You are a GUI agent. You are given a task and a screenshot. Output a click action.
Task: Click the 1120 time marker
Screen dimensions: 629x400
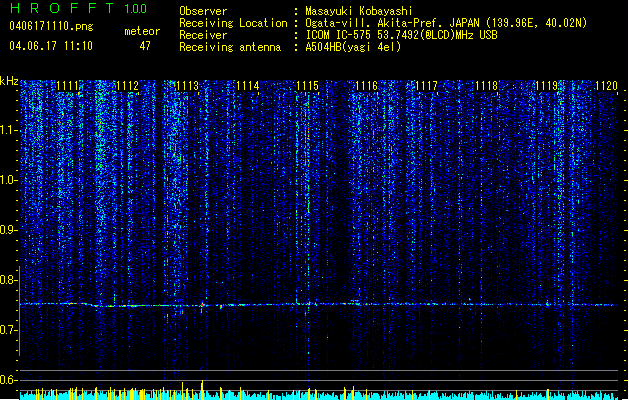[x=606, y=86]
